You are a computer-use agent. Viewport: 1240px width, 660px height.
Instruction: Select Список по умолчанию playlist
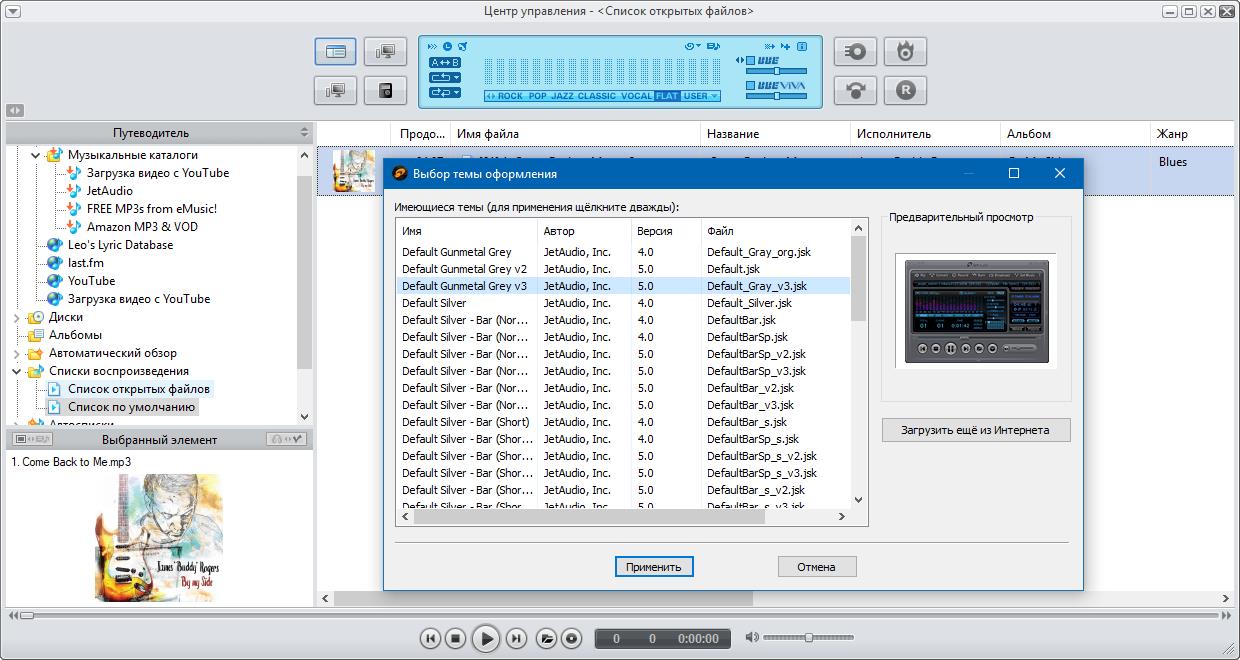point(130,407)
